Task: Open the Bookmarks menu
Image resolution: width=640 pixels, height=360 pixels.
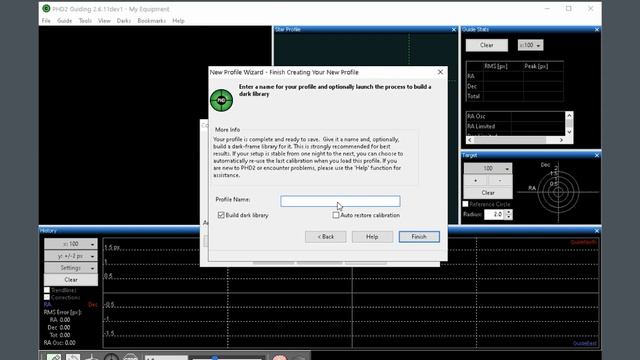Action: coord(151,21)
